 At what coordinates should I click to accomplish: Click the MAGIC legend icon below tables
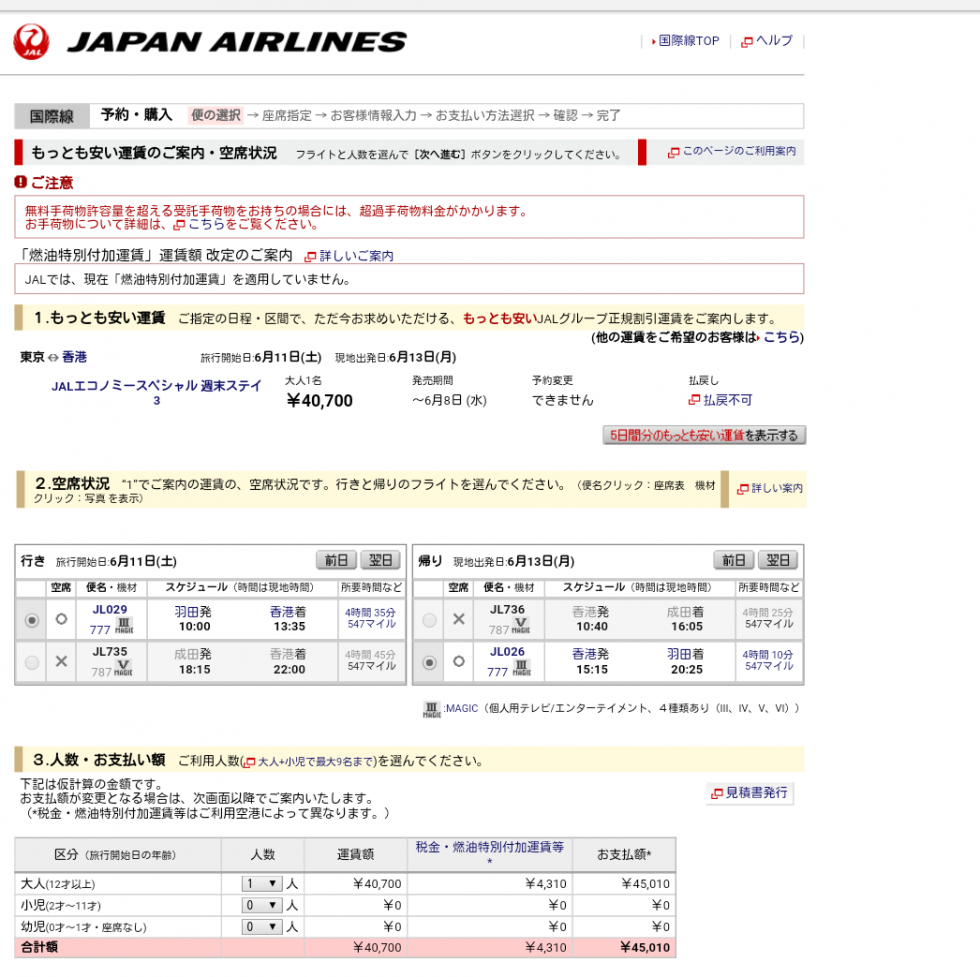432,710
